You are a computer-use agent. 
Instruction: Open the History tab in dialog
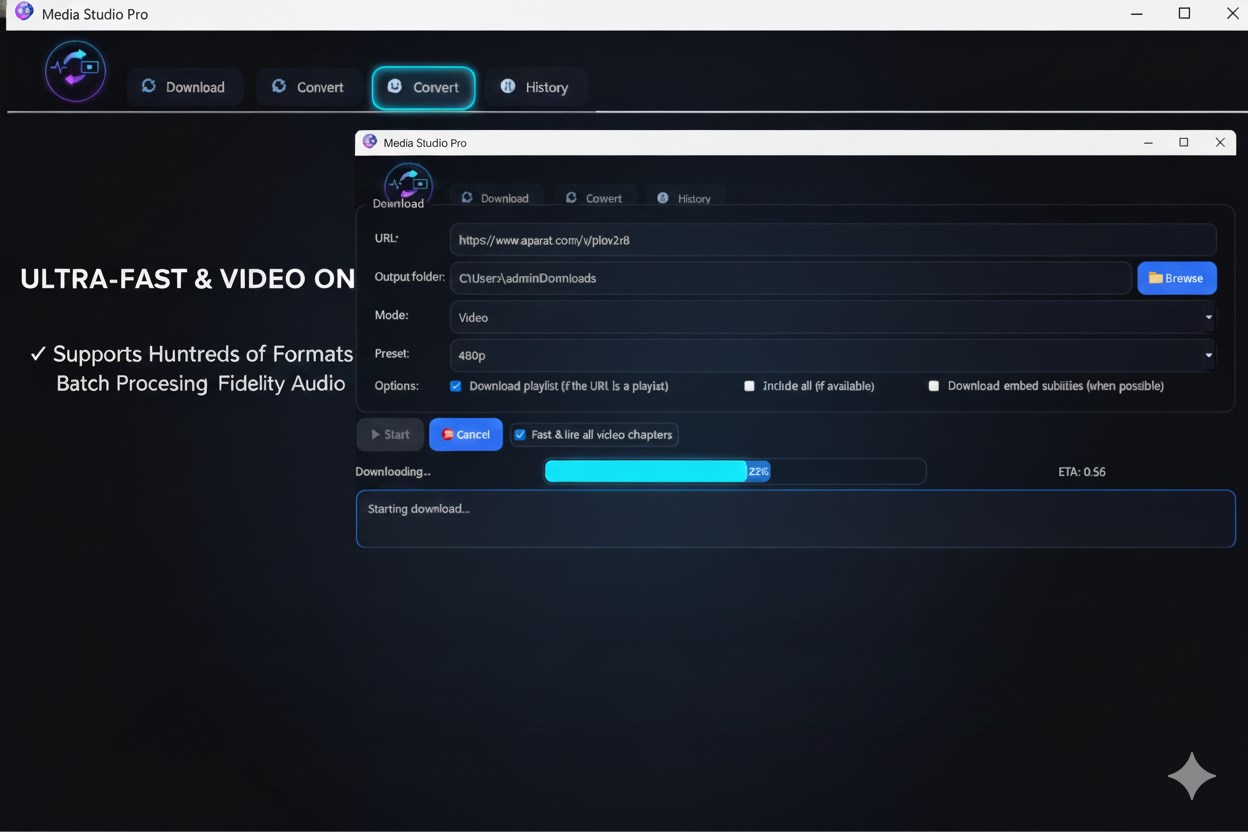click(685, 197)
